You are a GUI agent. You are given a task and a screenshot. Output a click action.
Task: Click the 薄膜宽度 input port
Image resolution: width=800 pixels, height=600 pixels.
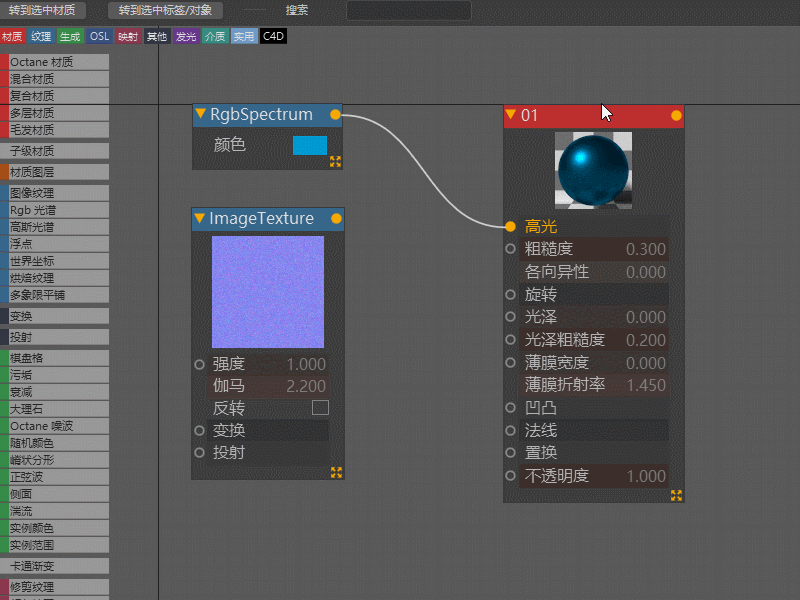pyautogui.click(x=510, y=363)
